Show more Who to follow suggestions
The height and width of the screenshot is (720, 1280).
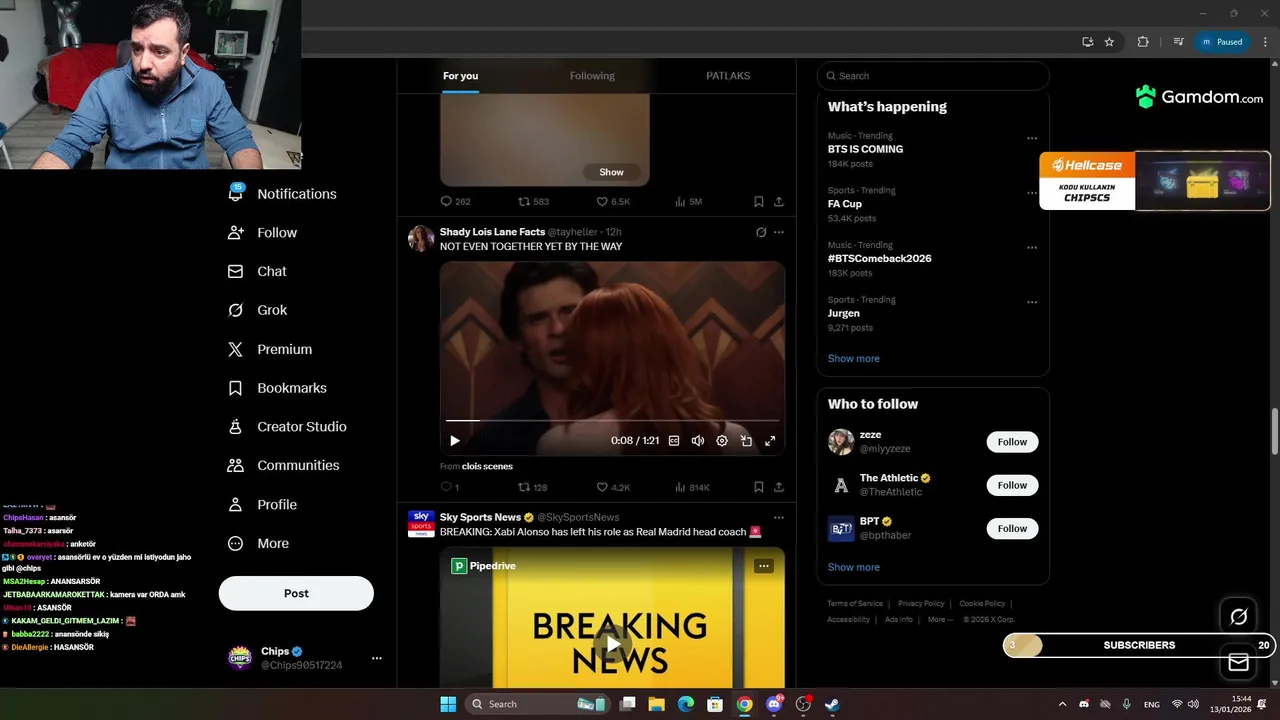click(854, 567)
